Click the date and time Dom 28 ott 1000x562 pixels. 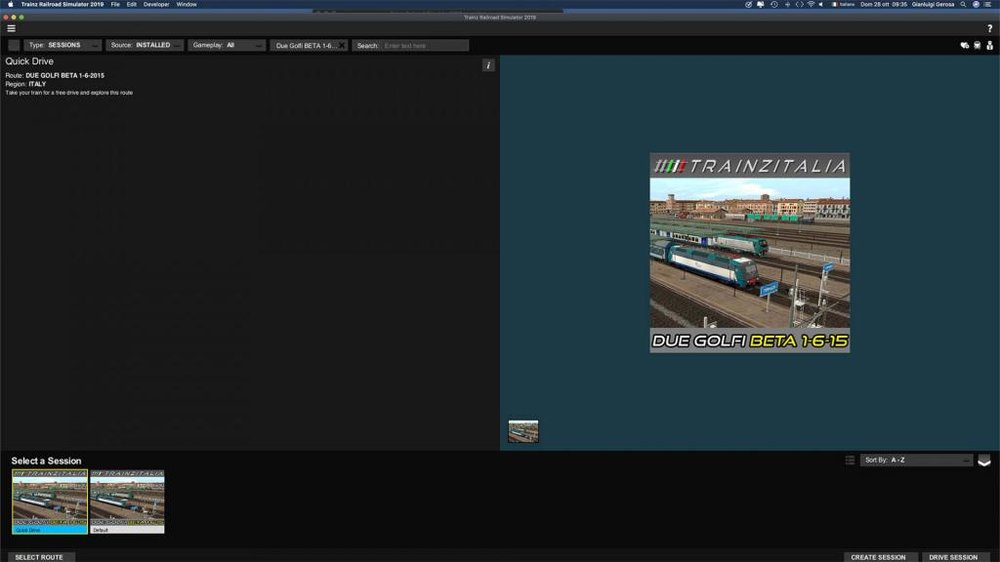coord(883,4)
